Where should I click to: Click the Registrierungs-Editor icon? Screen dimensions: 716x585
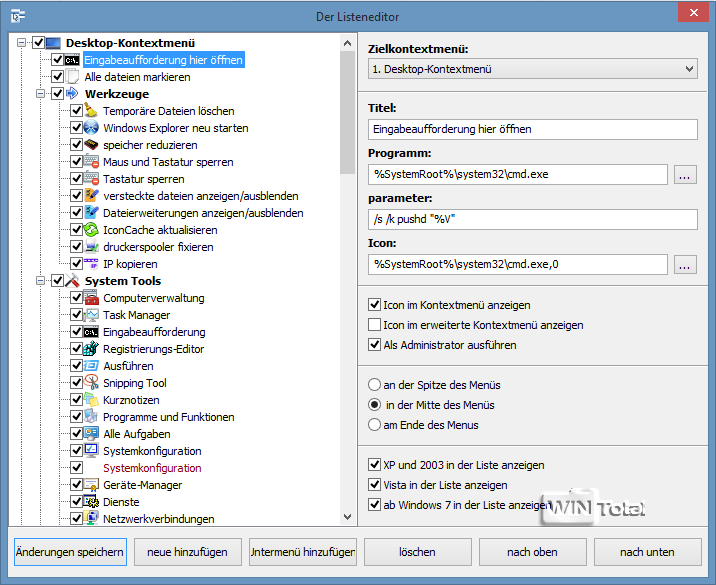click(x=91, y=348)
